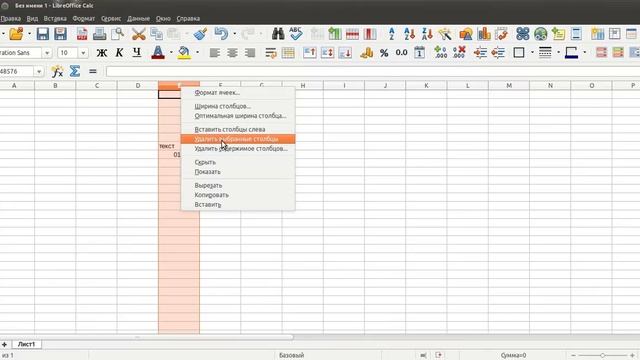Undo the last action
Screen dimensions: 640x360
tap(221, 34)
